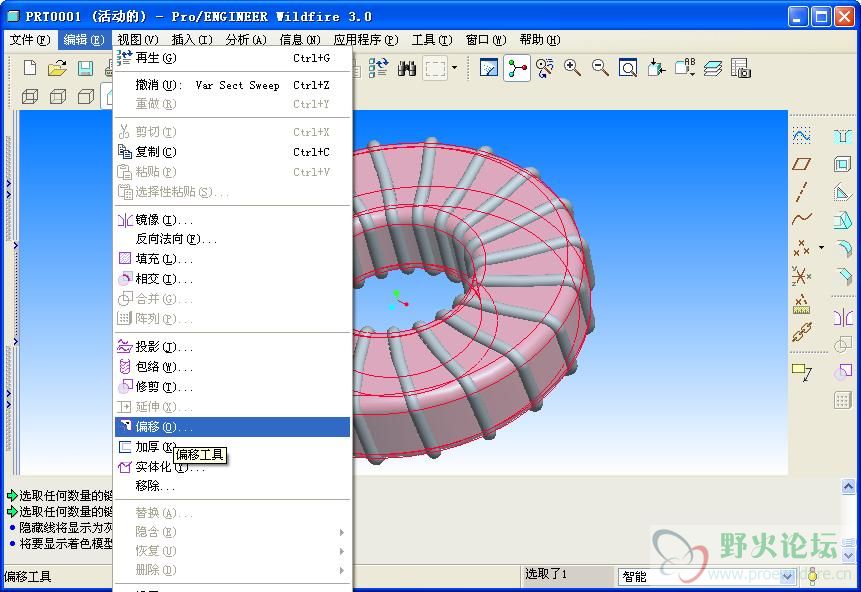This screenshot has width=861, height=592.
Task: Click the trim tool icon on right toolbar
Action: coord(842,372)
